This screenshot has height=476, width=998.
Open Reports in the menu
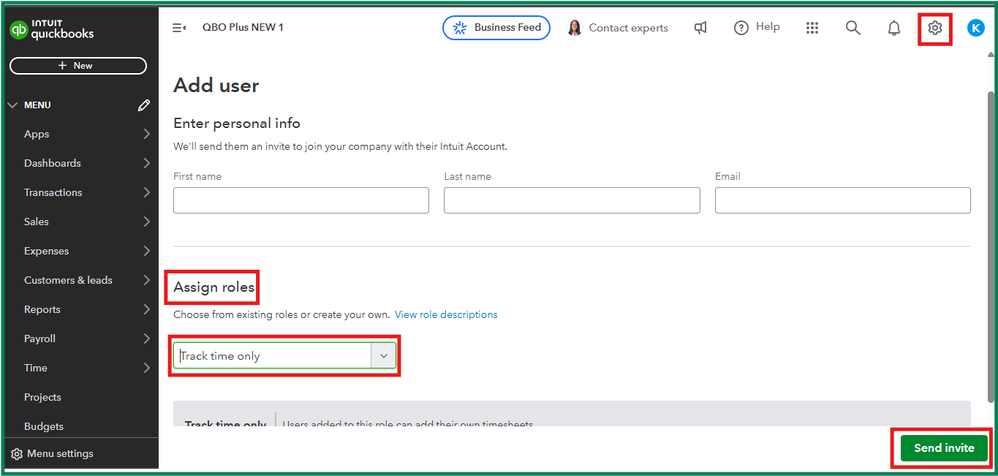click(42, 310)
